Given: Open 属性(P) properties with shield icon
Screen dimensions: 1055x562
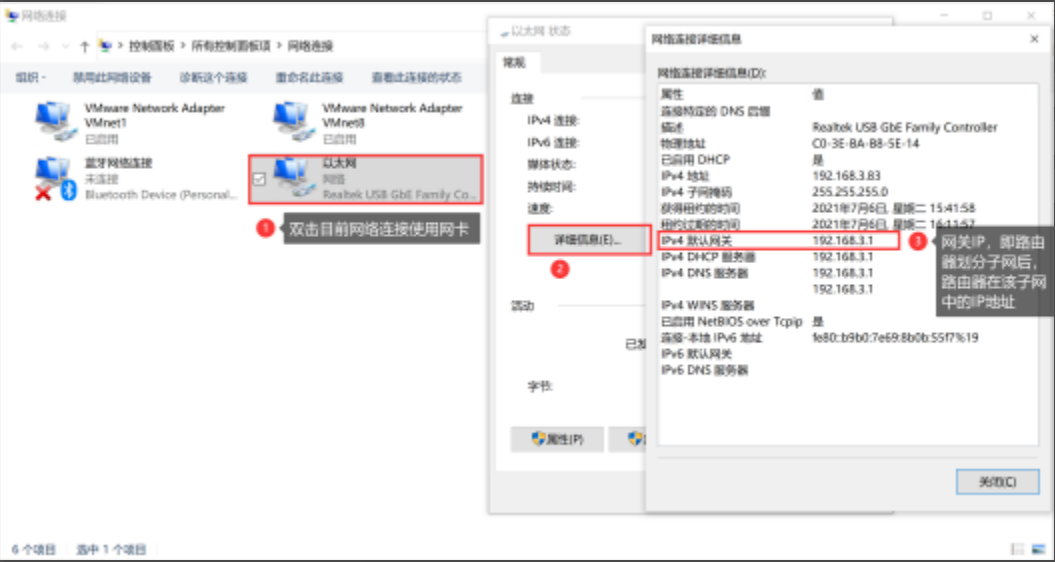Looking at the screenshot, I should [x=557, y=440].
